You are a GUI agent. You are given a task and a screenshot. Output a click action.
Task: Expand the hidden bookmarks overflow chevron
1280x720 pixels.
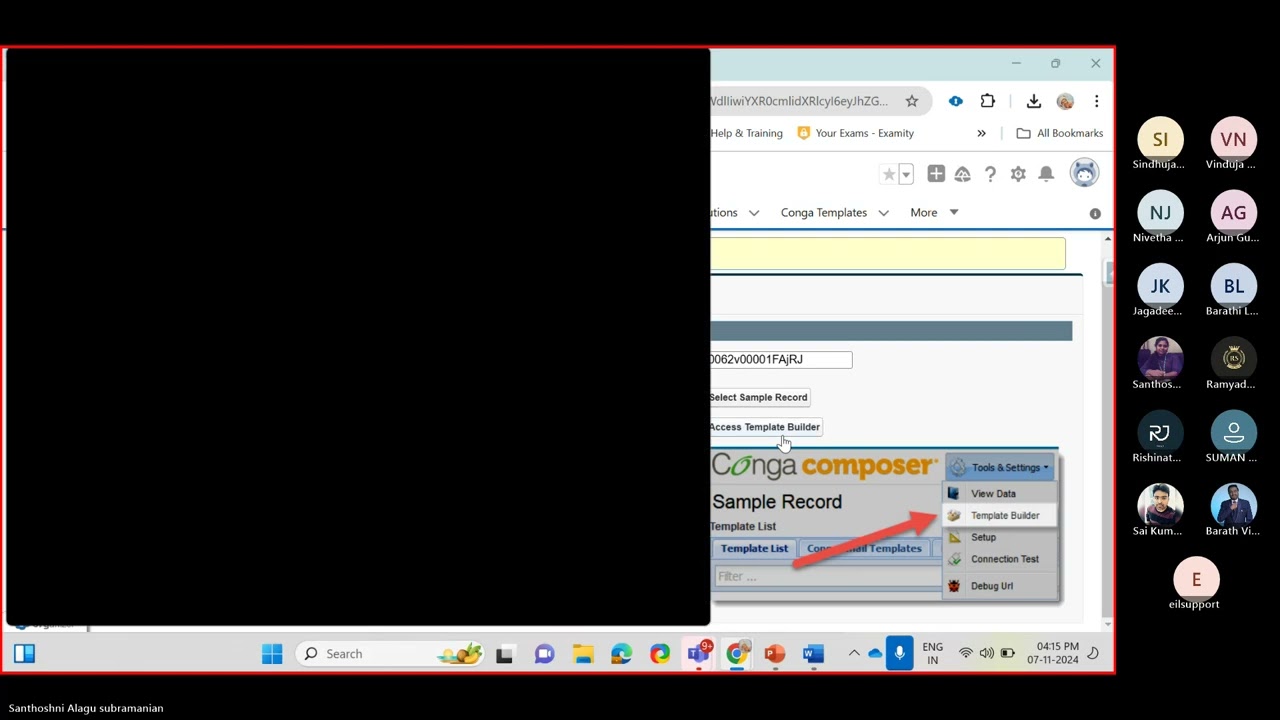(x=981, y=133)
